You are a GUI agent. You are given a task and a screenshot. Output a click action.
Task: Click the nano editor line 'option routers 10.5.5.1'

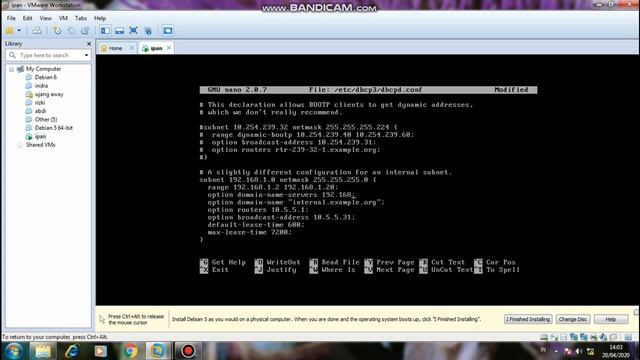coord(258,210)
